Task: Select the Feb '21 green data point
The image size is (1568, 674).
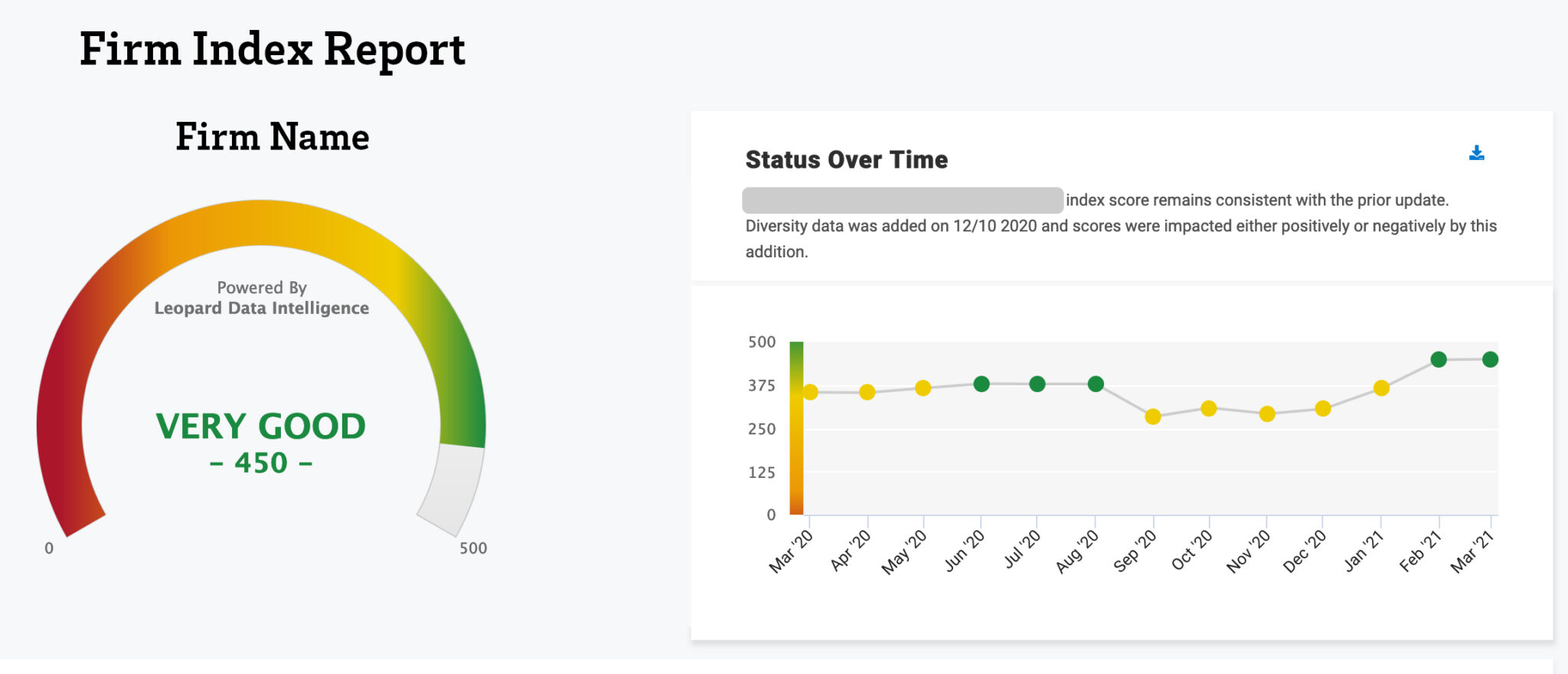Action: tap(1439, 359)
